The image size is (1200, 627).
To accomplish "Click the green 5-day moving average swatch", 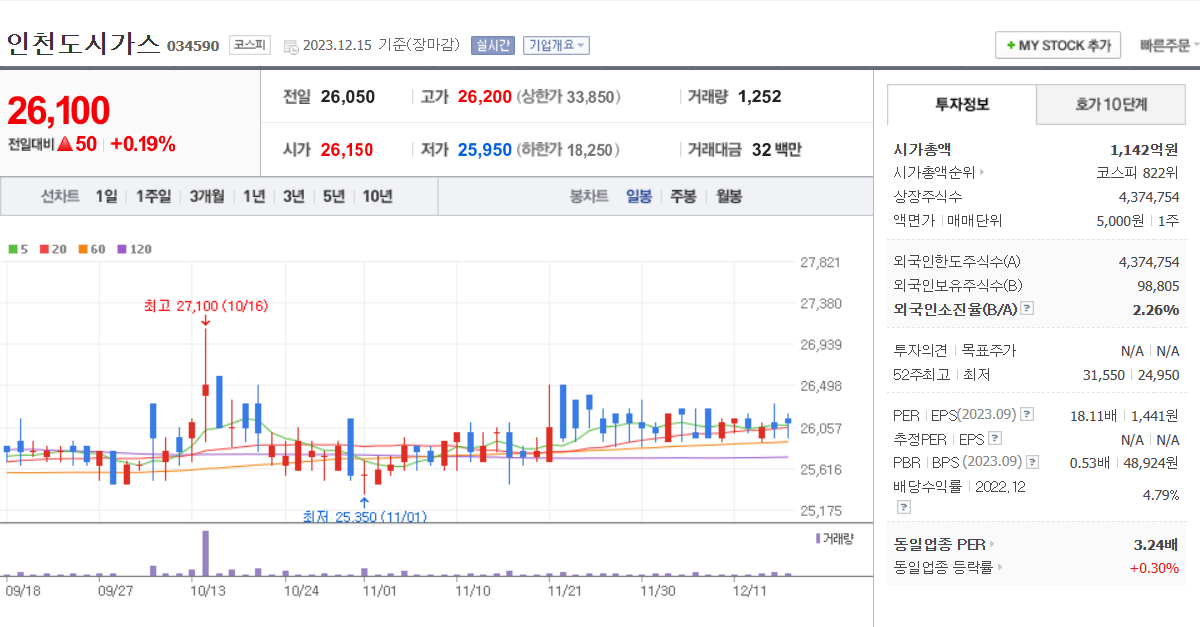I will 12,249.
